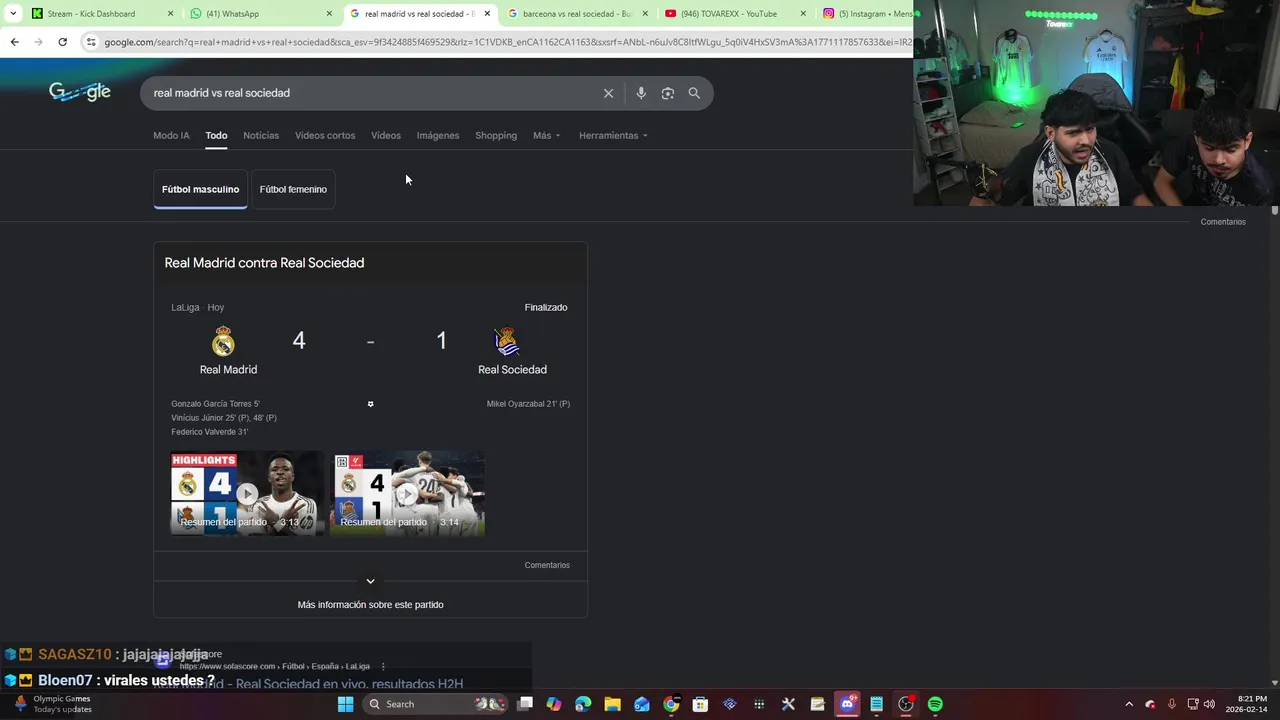Screen dimensions: 1280x720
Task: Show hidden system tray icons
Action: click(1129, 704)
